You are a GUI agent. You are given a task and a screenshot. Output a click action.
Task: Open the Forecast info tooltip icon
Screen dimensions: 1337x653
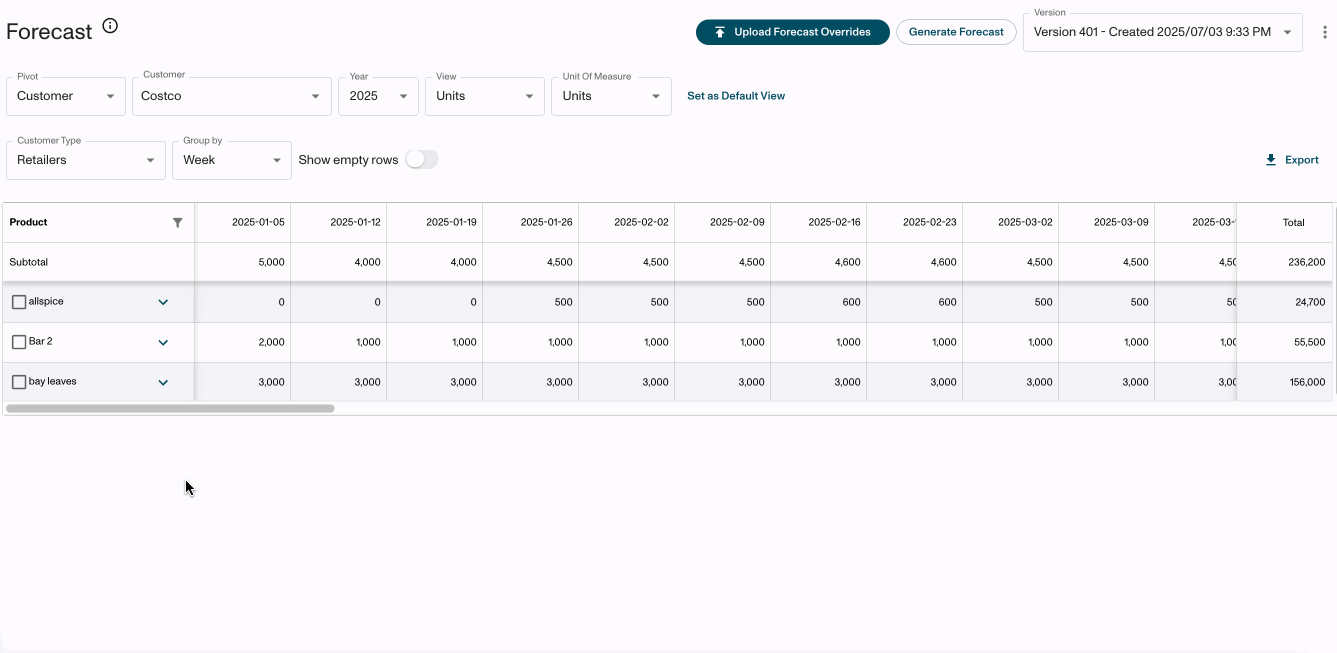[110, 26]
